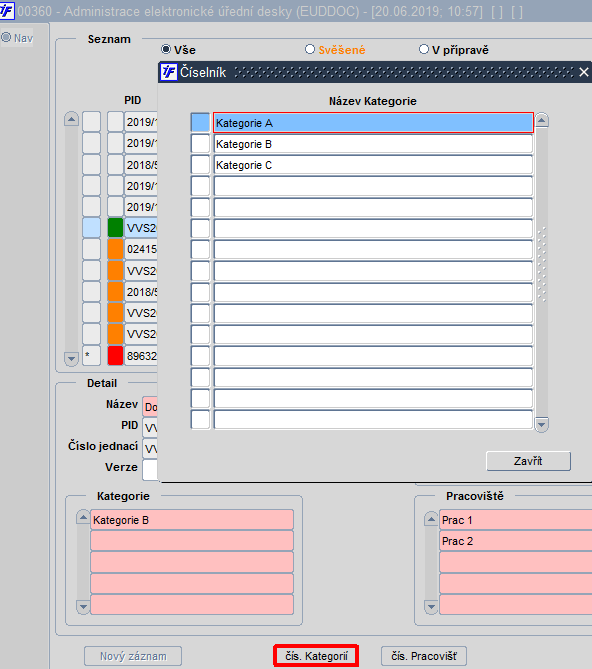
Task: Open čís. Kategorií code list
Action: [x=316, y=656]
